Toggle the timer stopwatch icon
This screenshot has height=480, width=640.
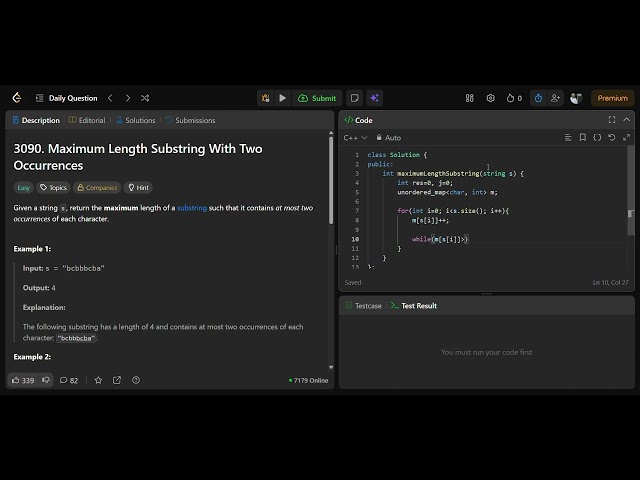(538, 98)
